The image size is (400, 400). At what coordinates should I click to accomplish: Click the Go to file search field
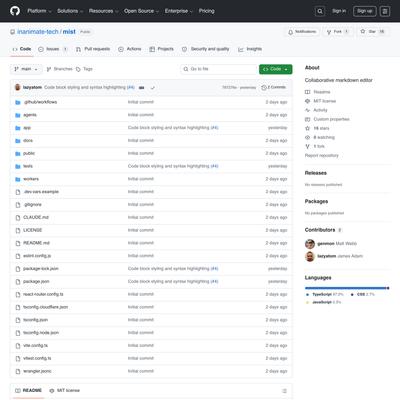point(219,69)
